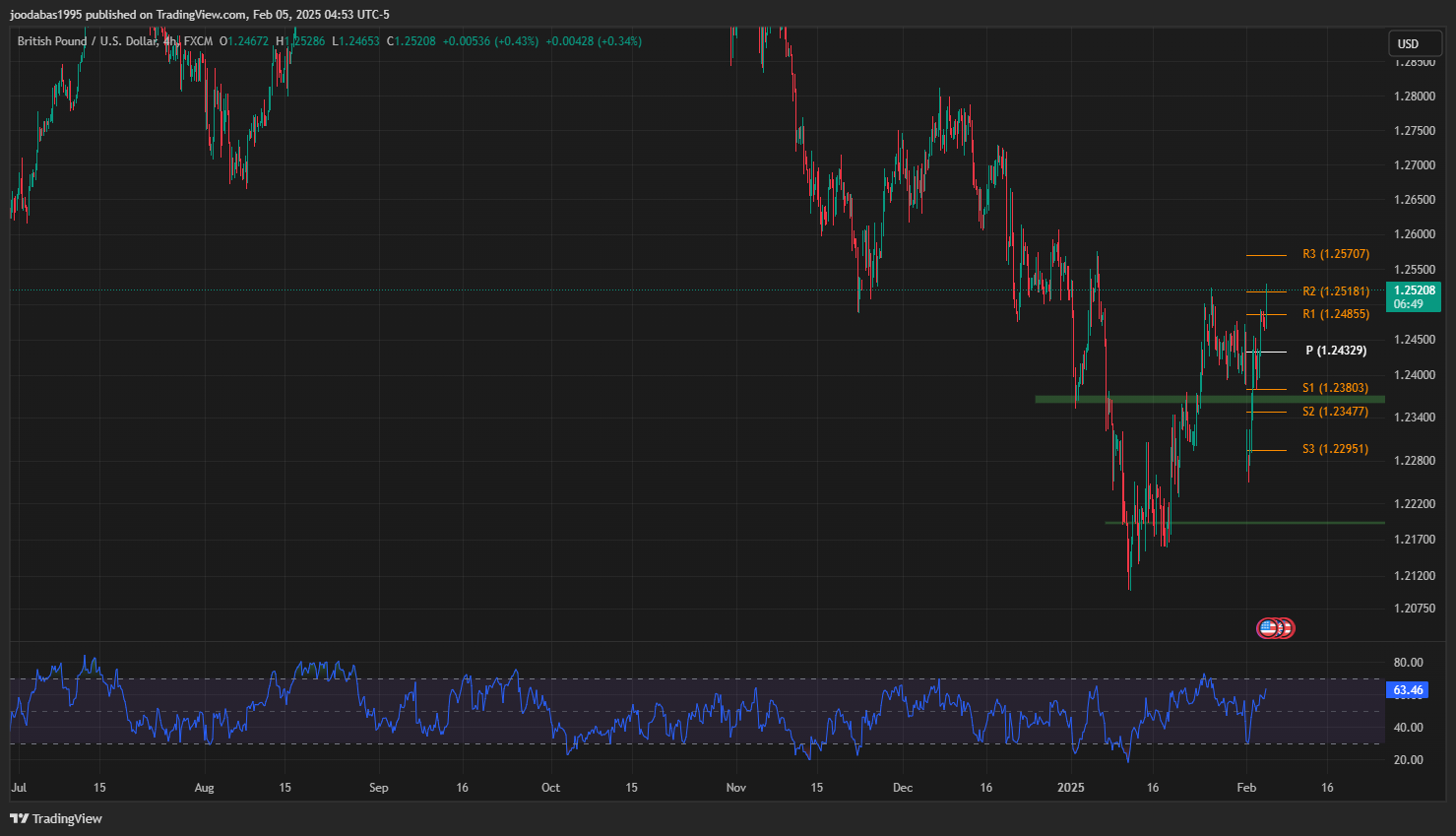Click the R2 (1.25181) pivot label
The image size is (1456, 836).
tap(1335, 291)
